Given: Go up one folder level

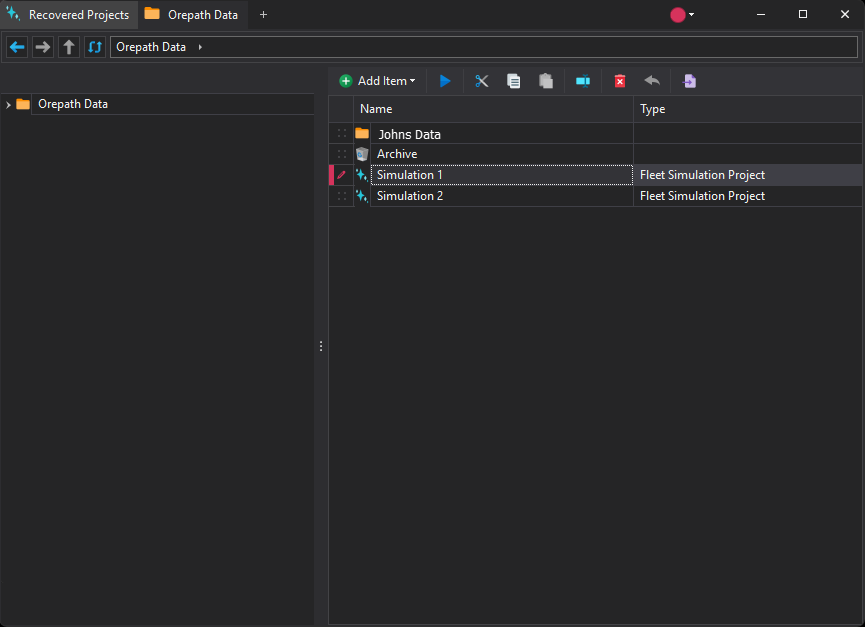Looking at the screenshot, I should (x=69, y=47).
